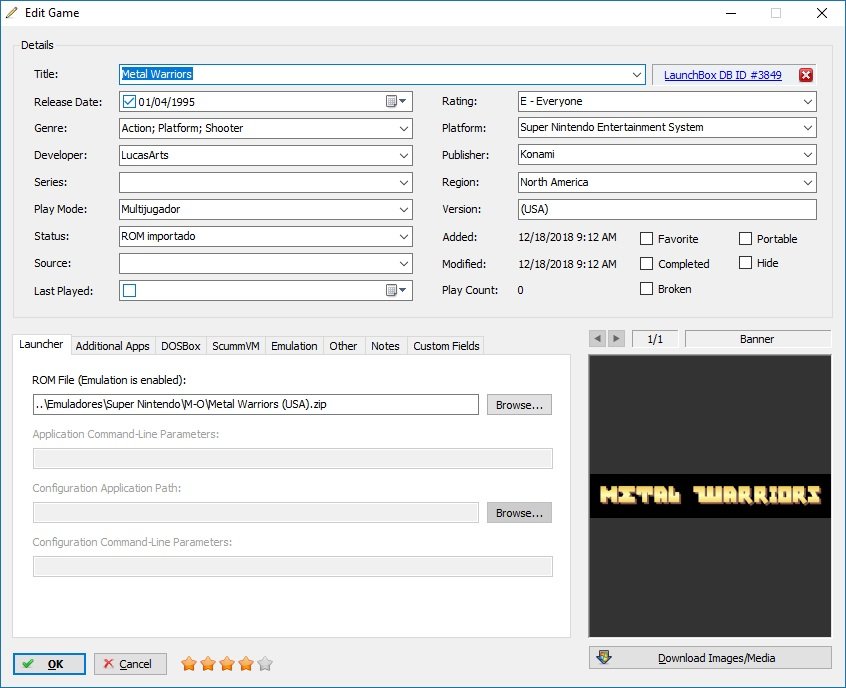Image resolution: width=846 pixels, height=688 pixels.
Task: Switch to the Emulation tab
Action: [294, 346]
